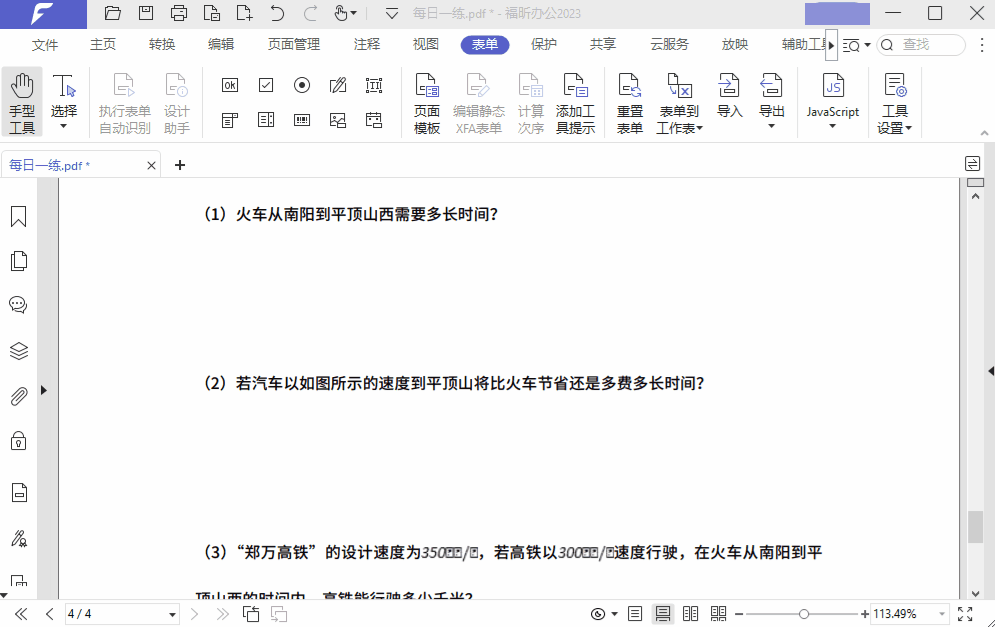This screenshot has width=995, height=627.
Task: Close the 每日一练.pdf document tab
Action: tap(151, 164)
